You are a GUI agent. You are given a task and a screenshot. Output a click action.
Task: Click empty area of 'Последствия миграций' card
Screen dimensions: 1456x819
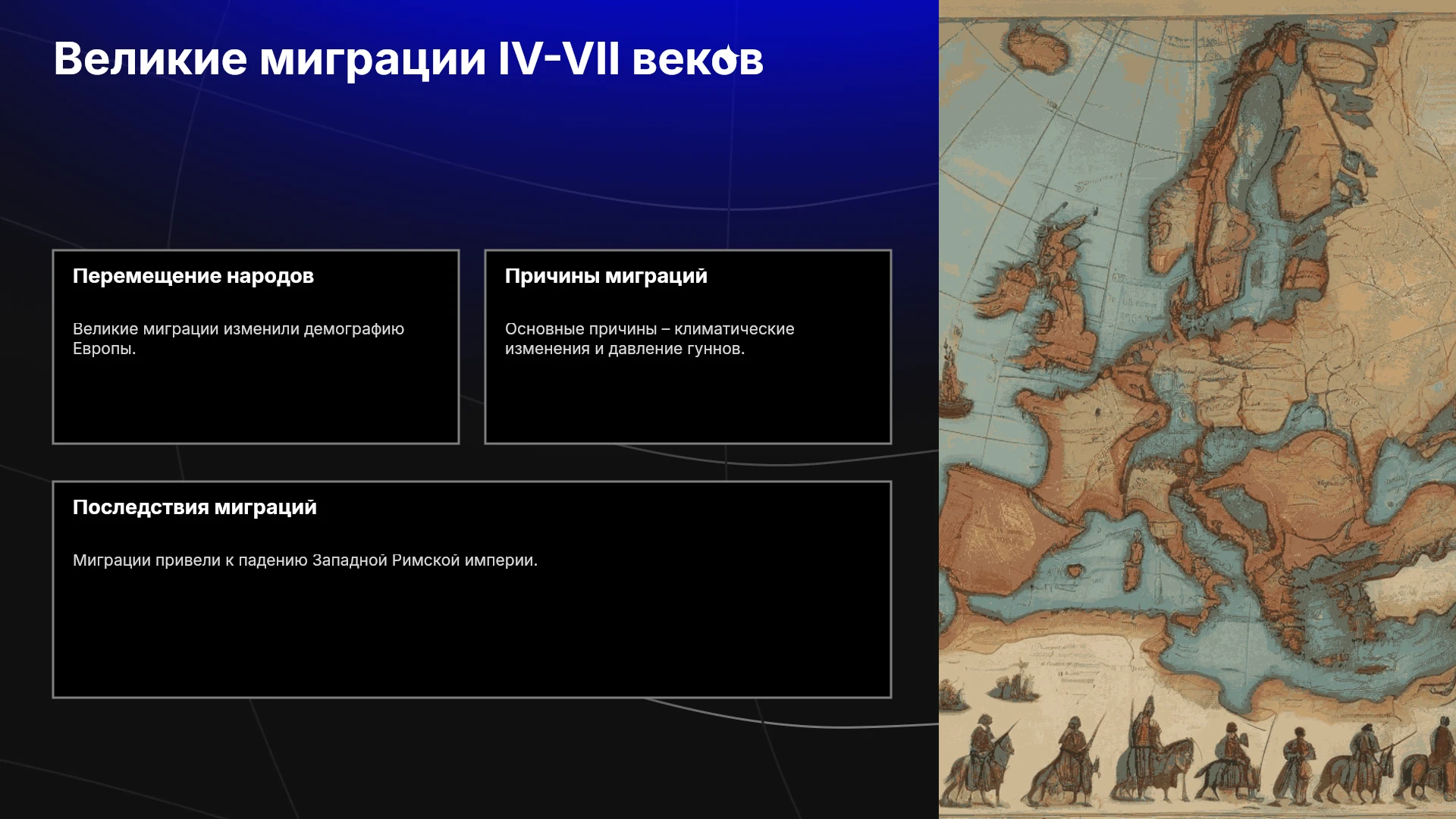coord(472,637)
